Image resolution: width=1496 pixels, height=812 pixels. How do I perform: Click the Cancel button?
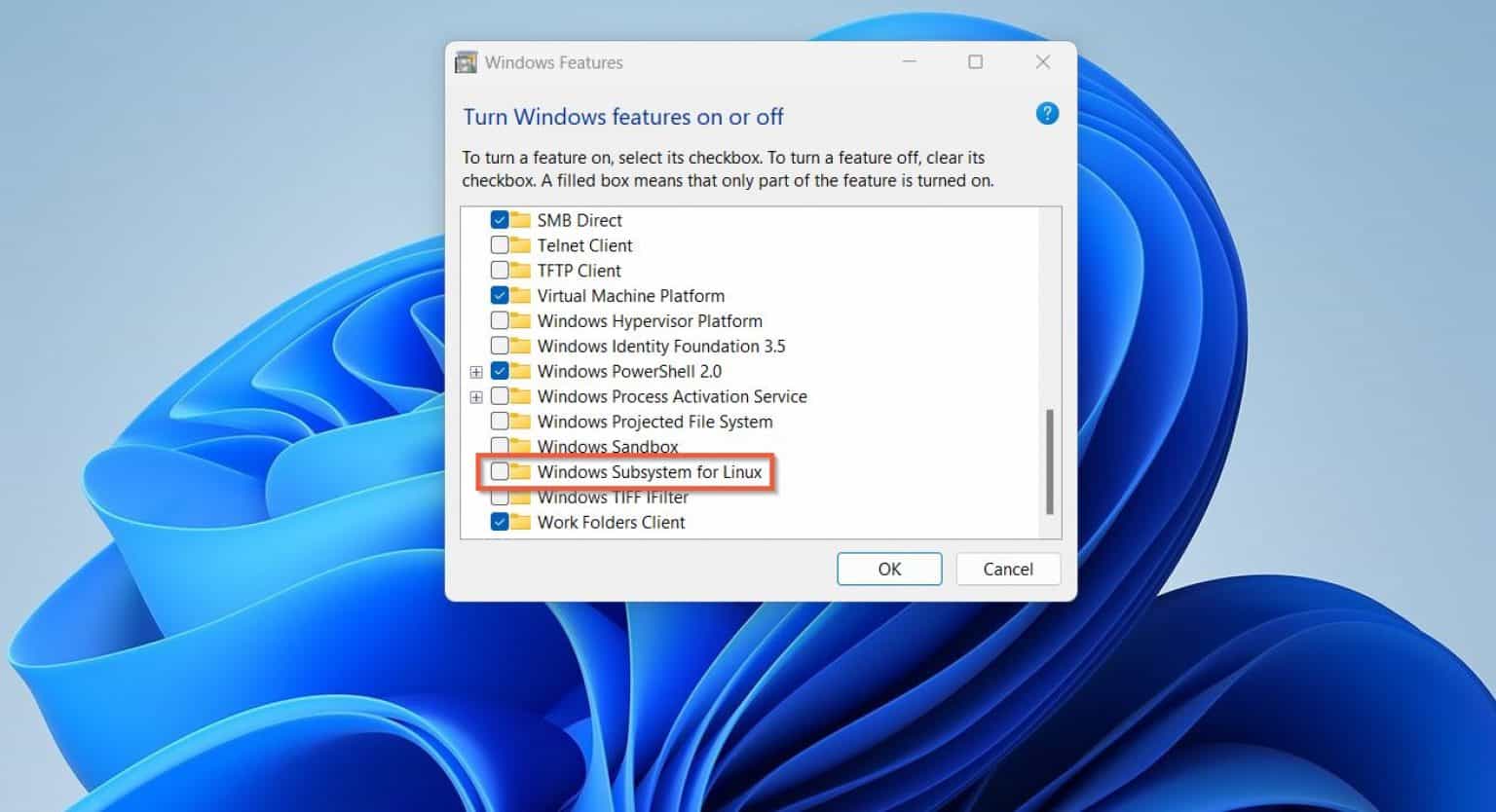pos(1008,569)
